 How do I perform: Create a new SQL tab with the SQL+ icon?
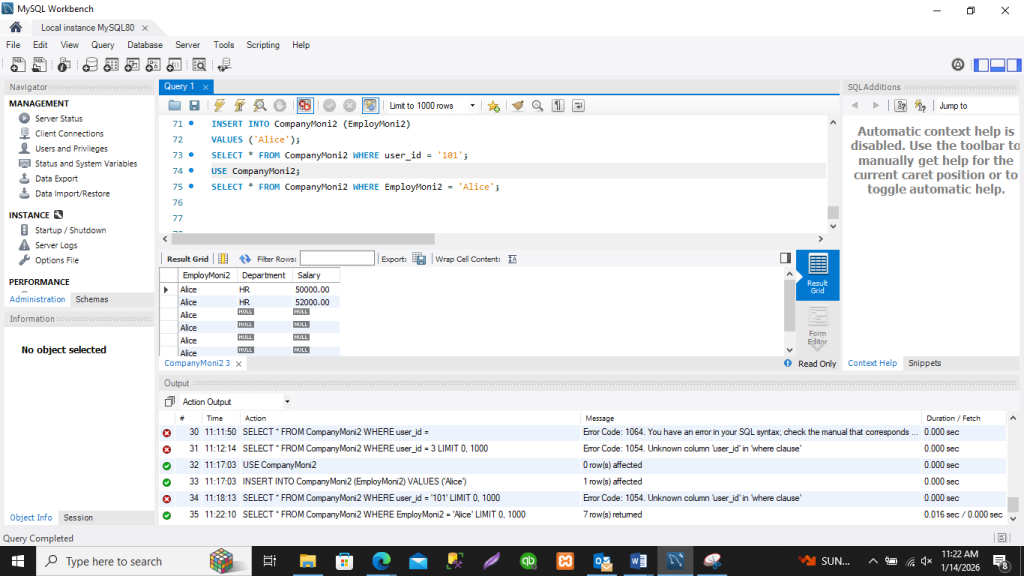[x=18, y=64]
